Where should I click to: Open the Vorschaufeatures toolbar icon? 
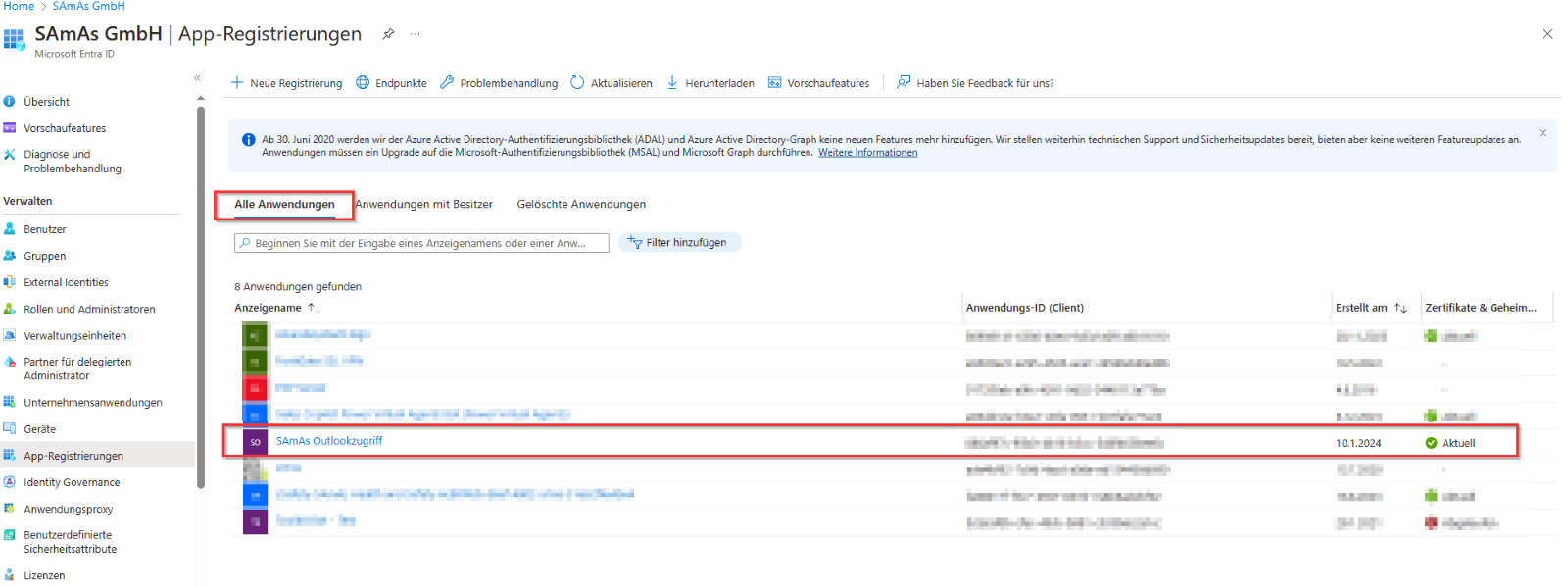coord(774,82)
